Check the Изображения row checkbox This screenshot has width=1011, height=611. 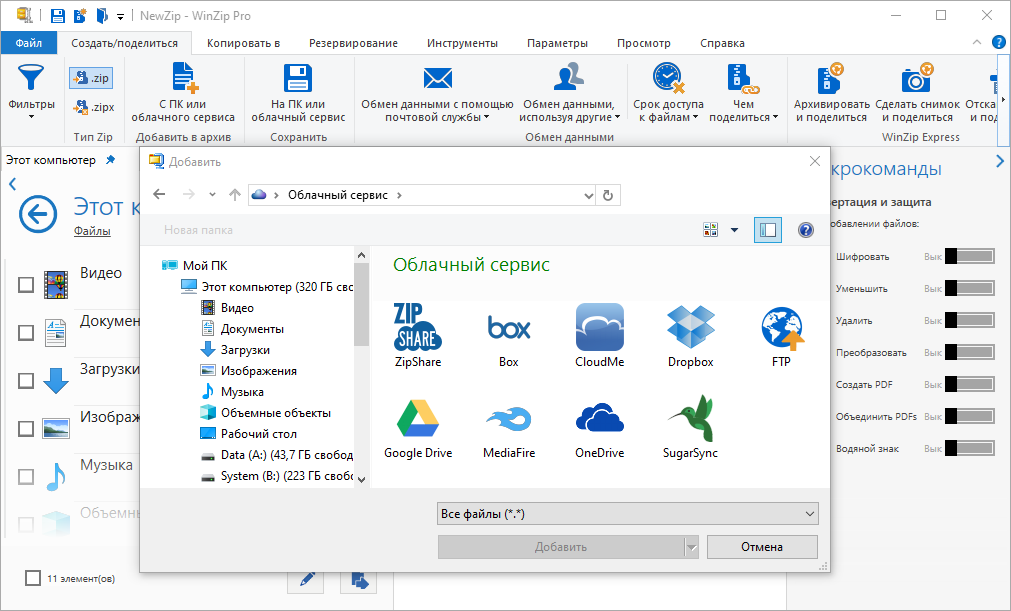(x=26, y=429)
